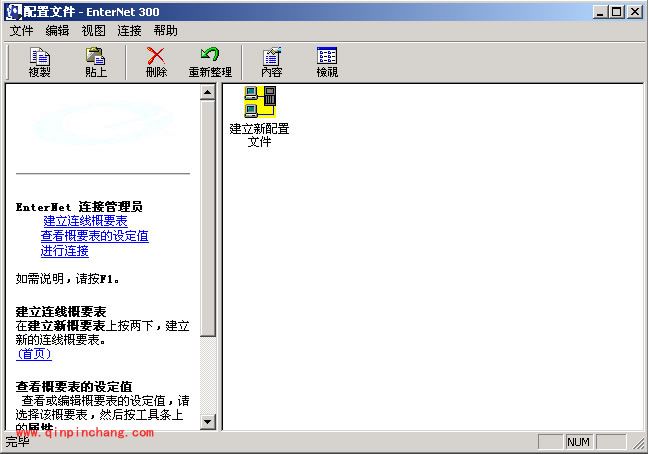Open the 文件 menu
Image resolution: width=648 pixels, height=454 pixels.
[21, 31]
